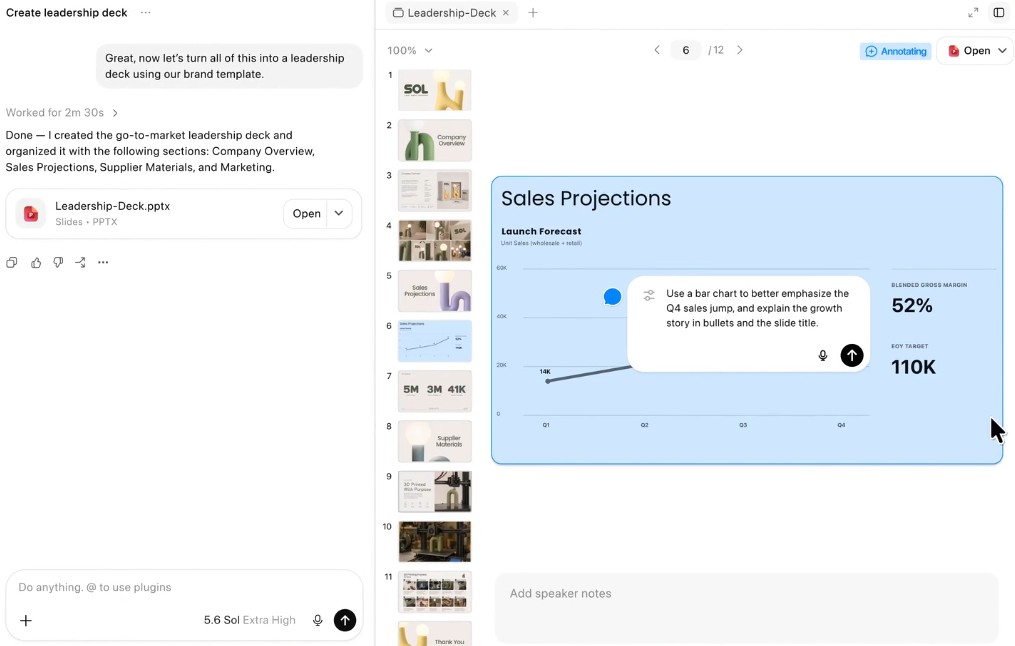The image size is (1015, 646).
Task: Click the blue comment bubble on the slide
Action: 612,296
